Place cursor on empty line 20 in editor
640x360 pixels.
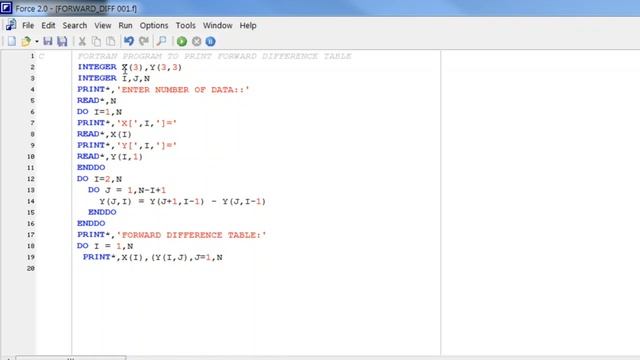tap(256, 268)
